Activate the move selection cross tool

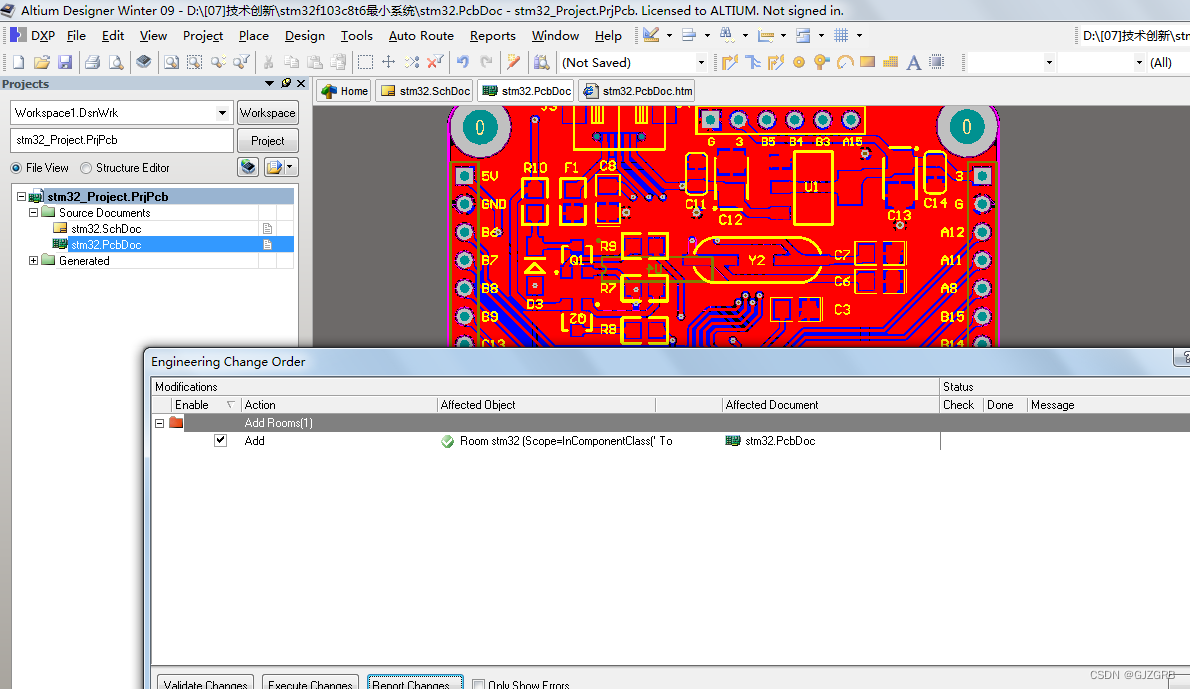pyautogui.click(x=389, y=62)
